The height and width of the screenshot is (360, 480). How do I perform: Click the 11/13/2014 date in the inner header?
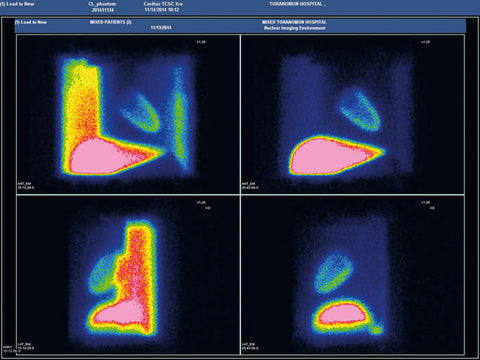tap(161, 28)
